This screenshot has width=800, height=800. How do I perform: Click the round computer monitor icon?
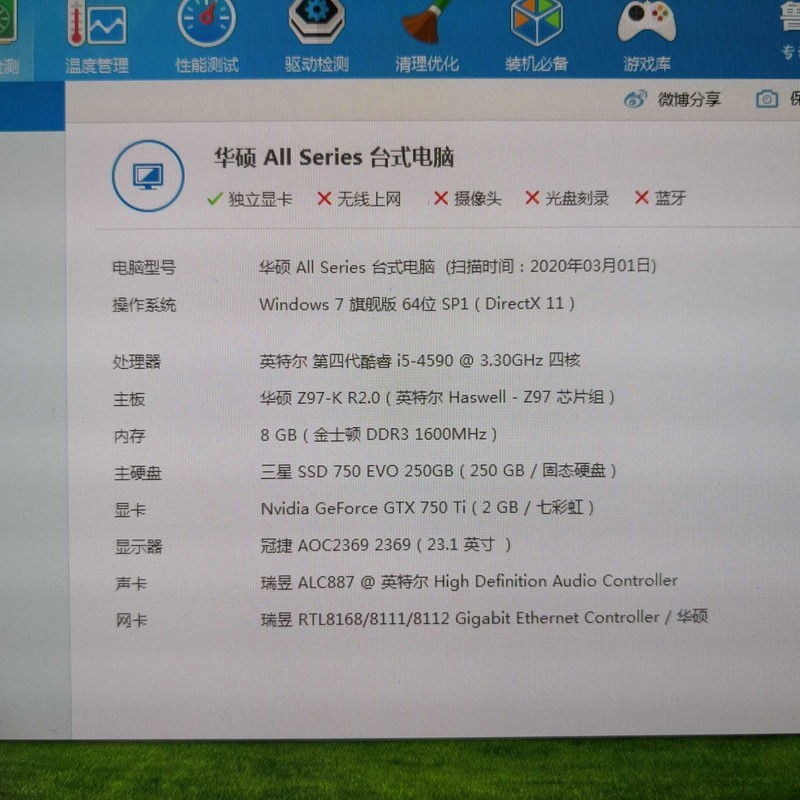pyautogui.click(x=148, y=176)
